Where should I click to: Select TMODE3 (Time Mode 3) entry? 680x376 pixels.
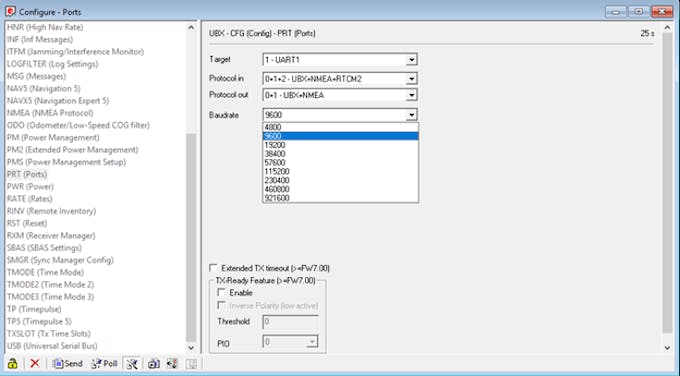click(50, 297)
